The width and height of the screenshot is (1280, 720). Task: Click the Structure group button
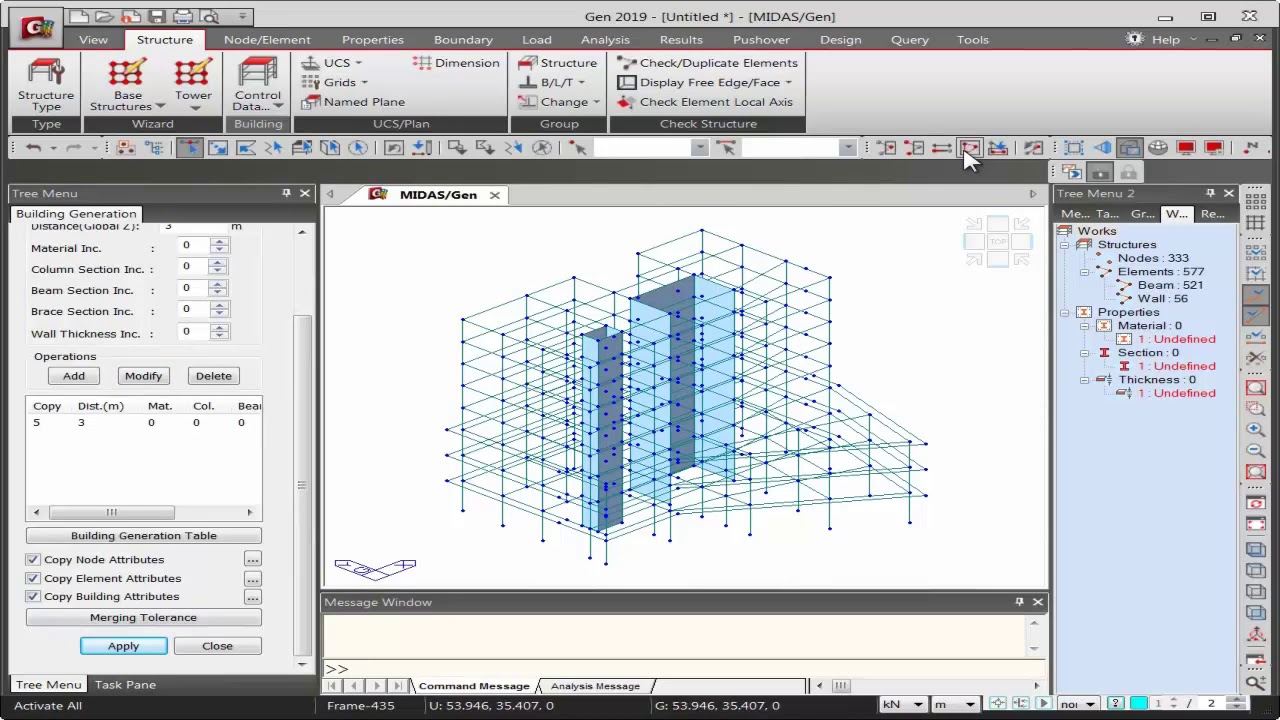pyautogui.click(x=558, y=63)
